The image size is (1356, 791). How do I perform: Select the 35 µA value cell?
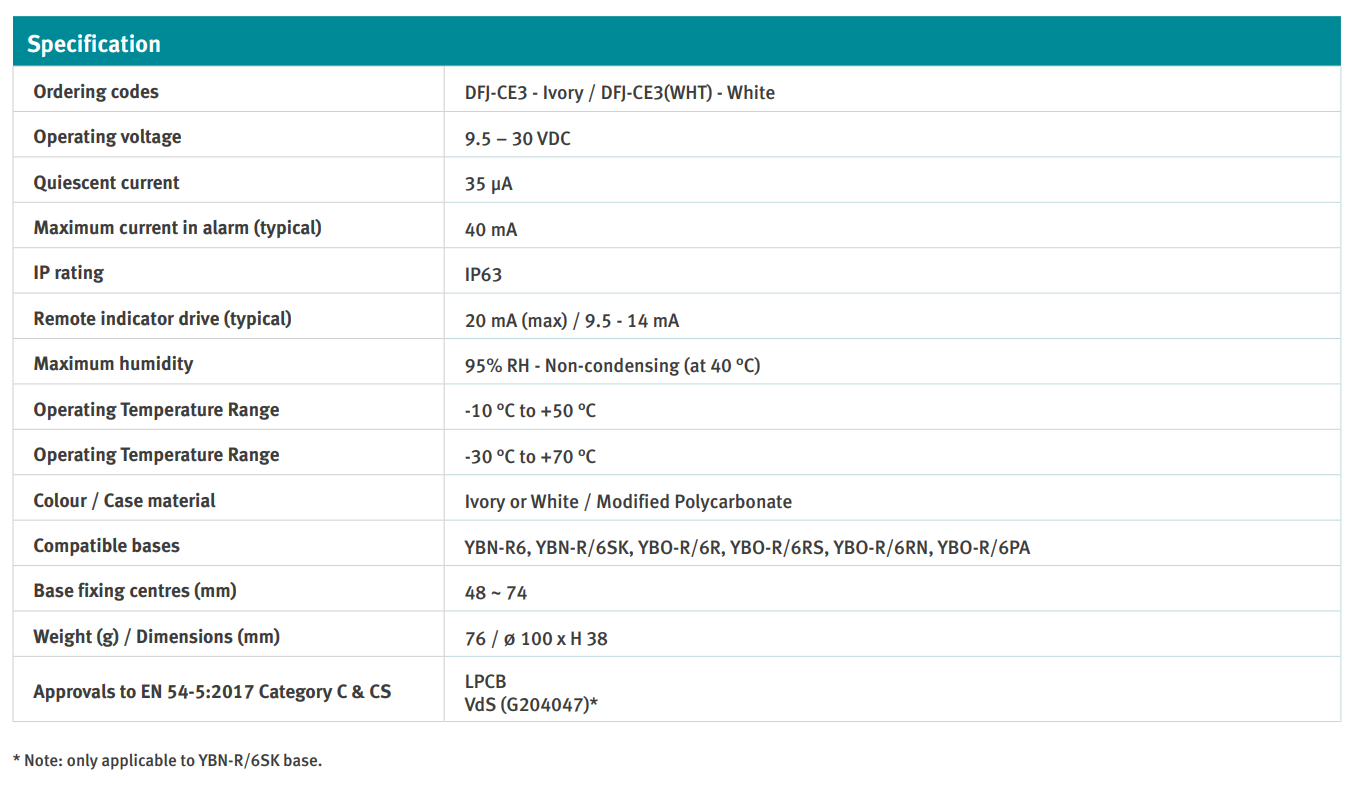tap(488, 184)
